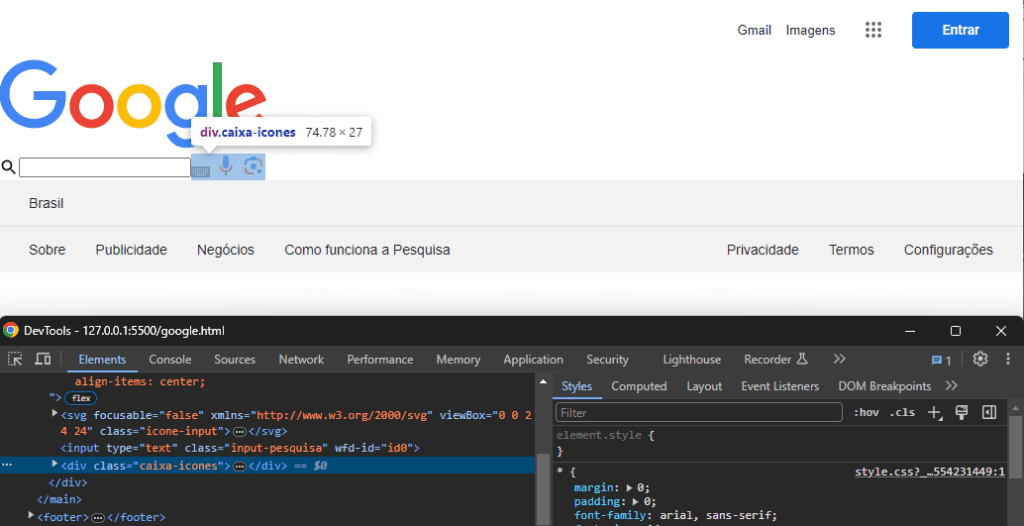
Task: Open the style.css source link
Action: coord(930,472)
